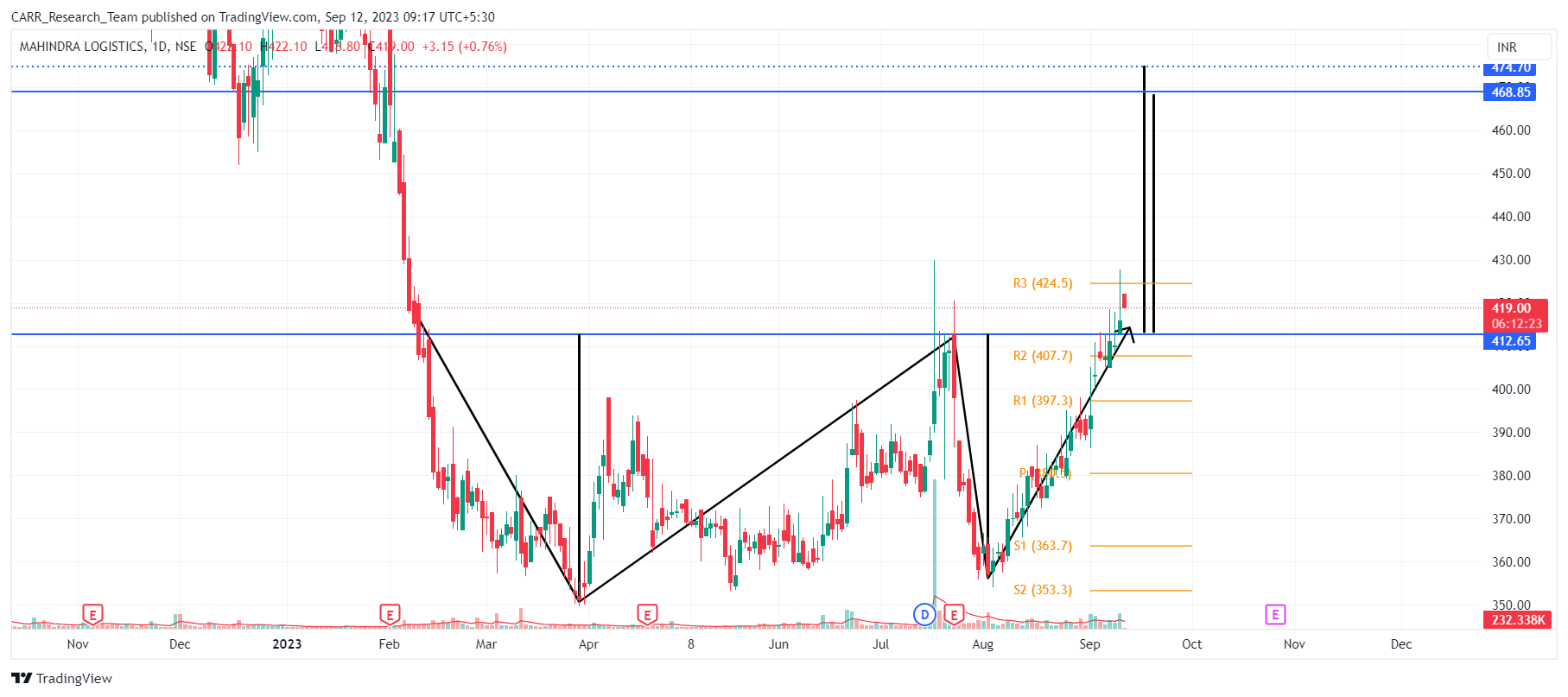Screen dimensions: 1568x697
Task: Click the S1 (363.7) pivot label
Action: (1043, 546)
